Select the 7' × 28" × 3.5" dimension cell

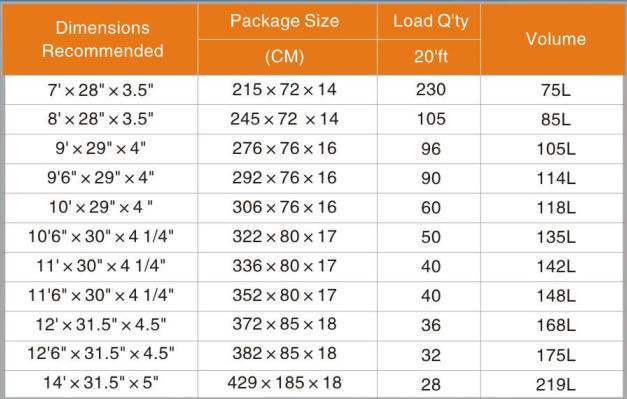point(101,90)
